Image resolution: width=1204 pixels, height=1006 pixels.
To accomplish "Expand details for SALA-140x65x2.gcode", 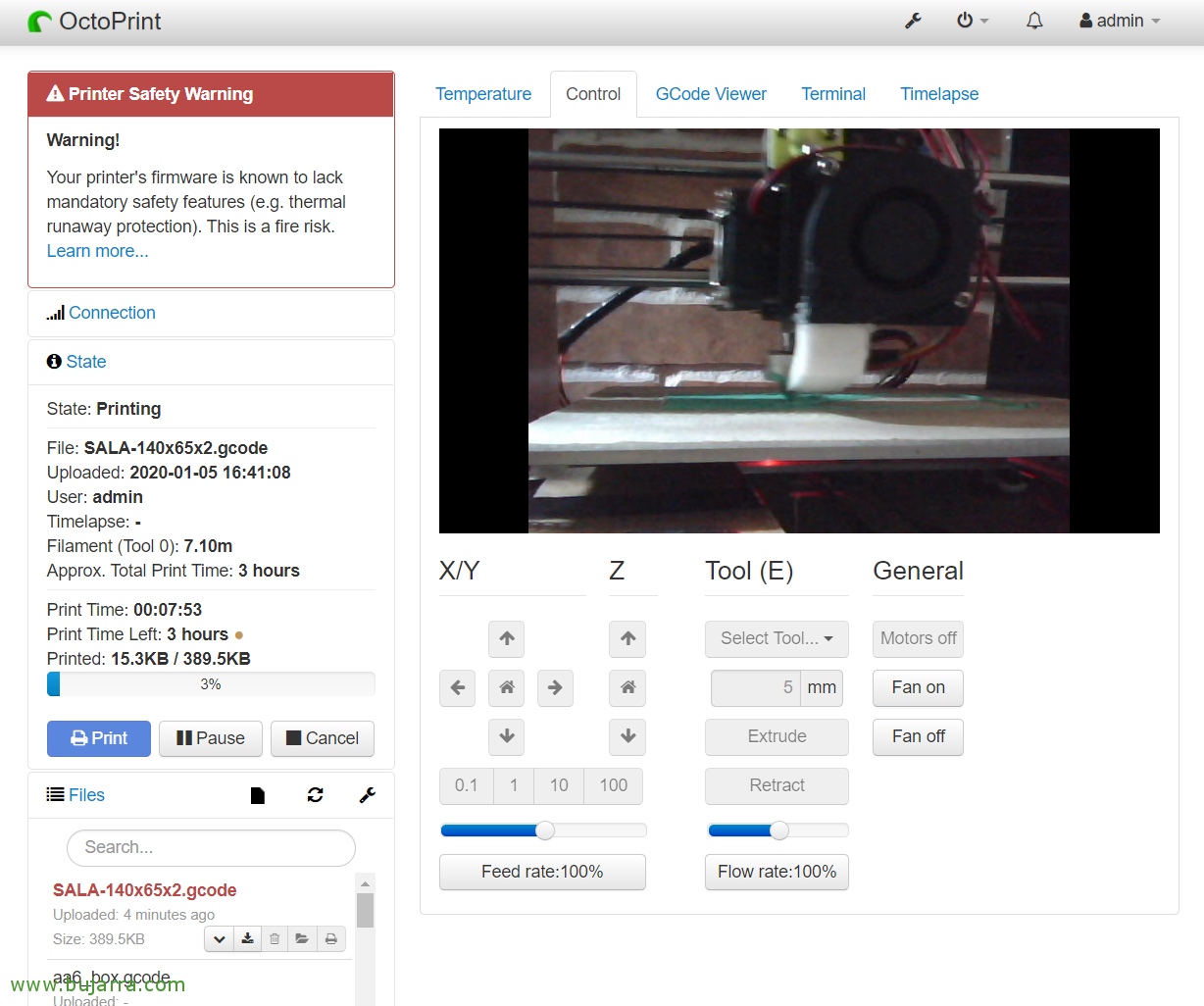I will (x=220, y=939).
